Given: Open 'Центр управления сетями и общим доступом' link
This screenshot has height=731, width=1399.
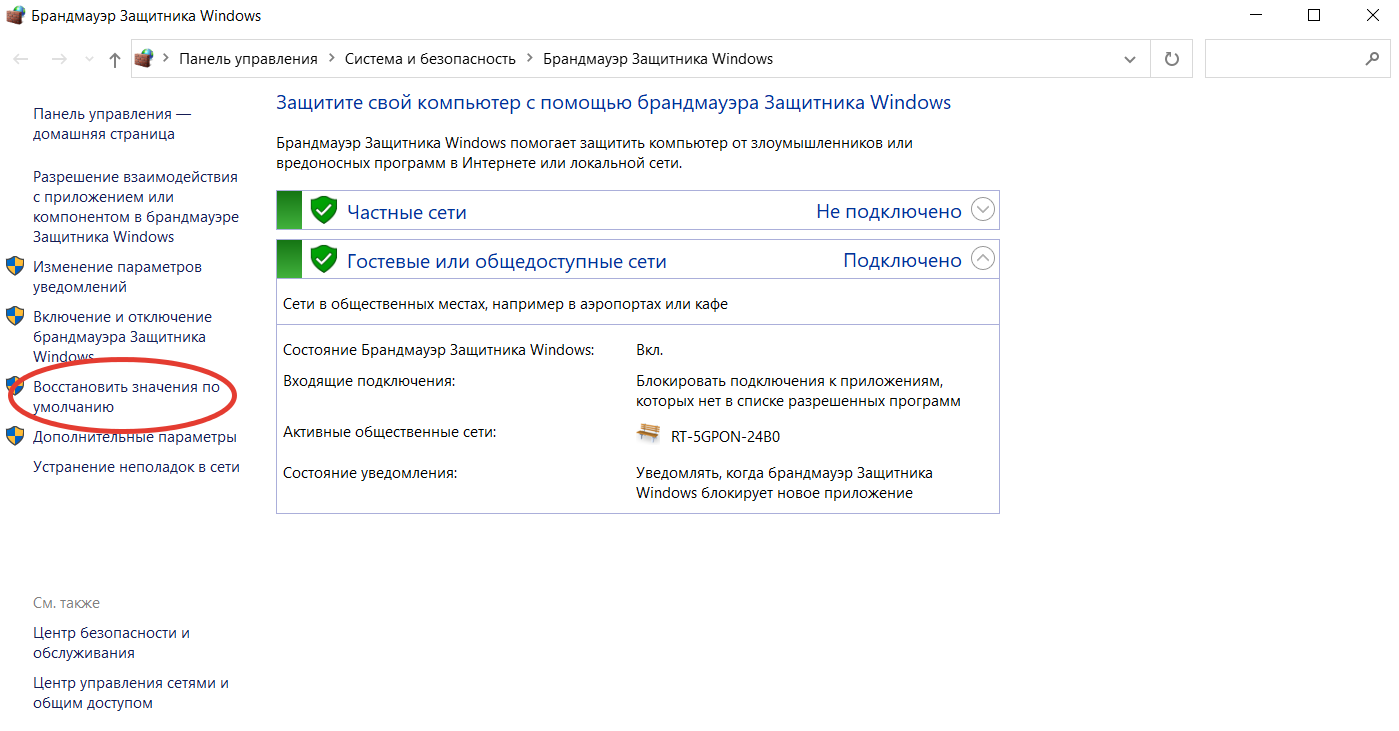Looking at the screenshot, I should [131, 693].
